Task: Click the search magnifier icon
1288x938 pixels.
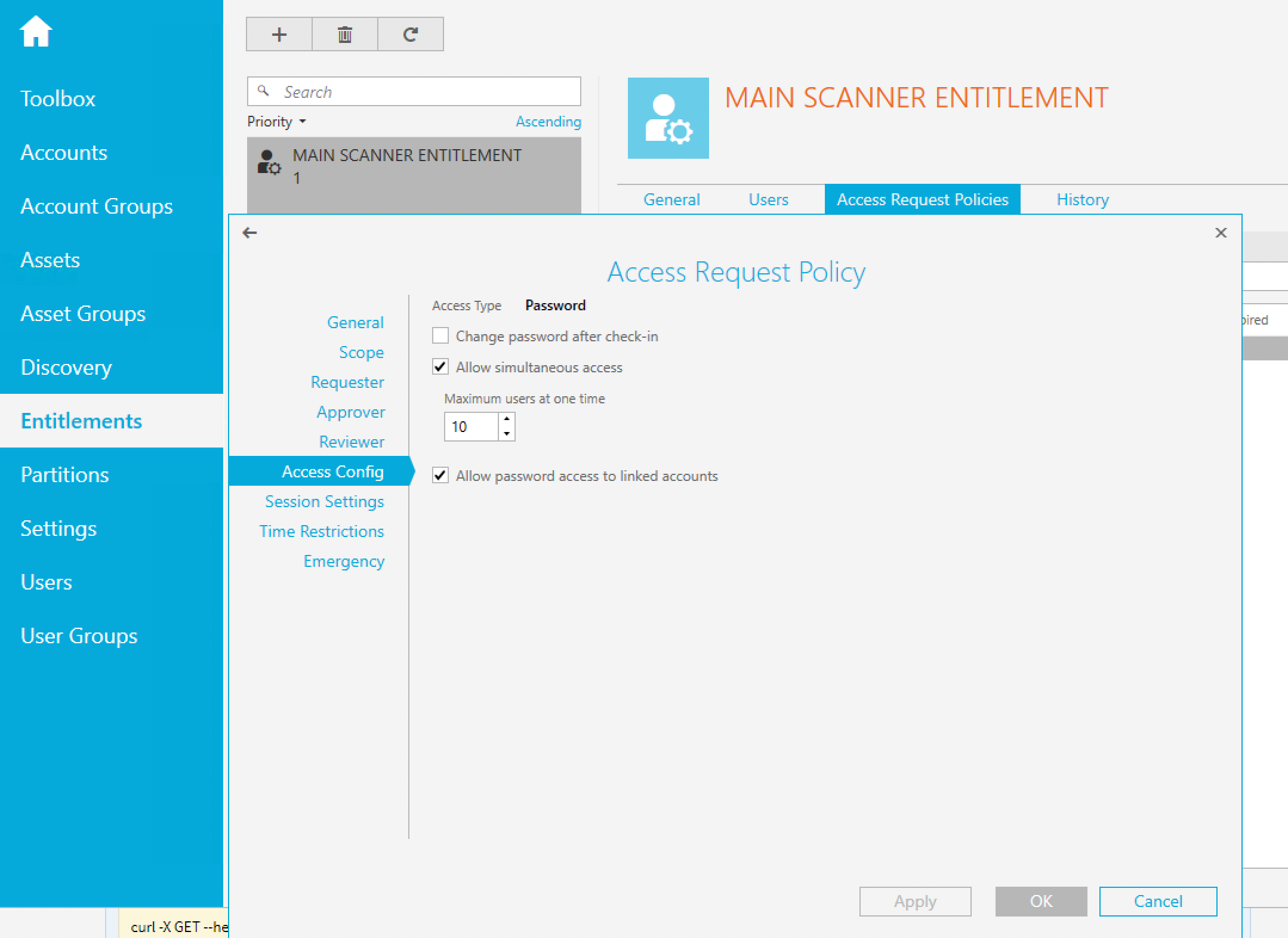Action: [263, 91]
